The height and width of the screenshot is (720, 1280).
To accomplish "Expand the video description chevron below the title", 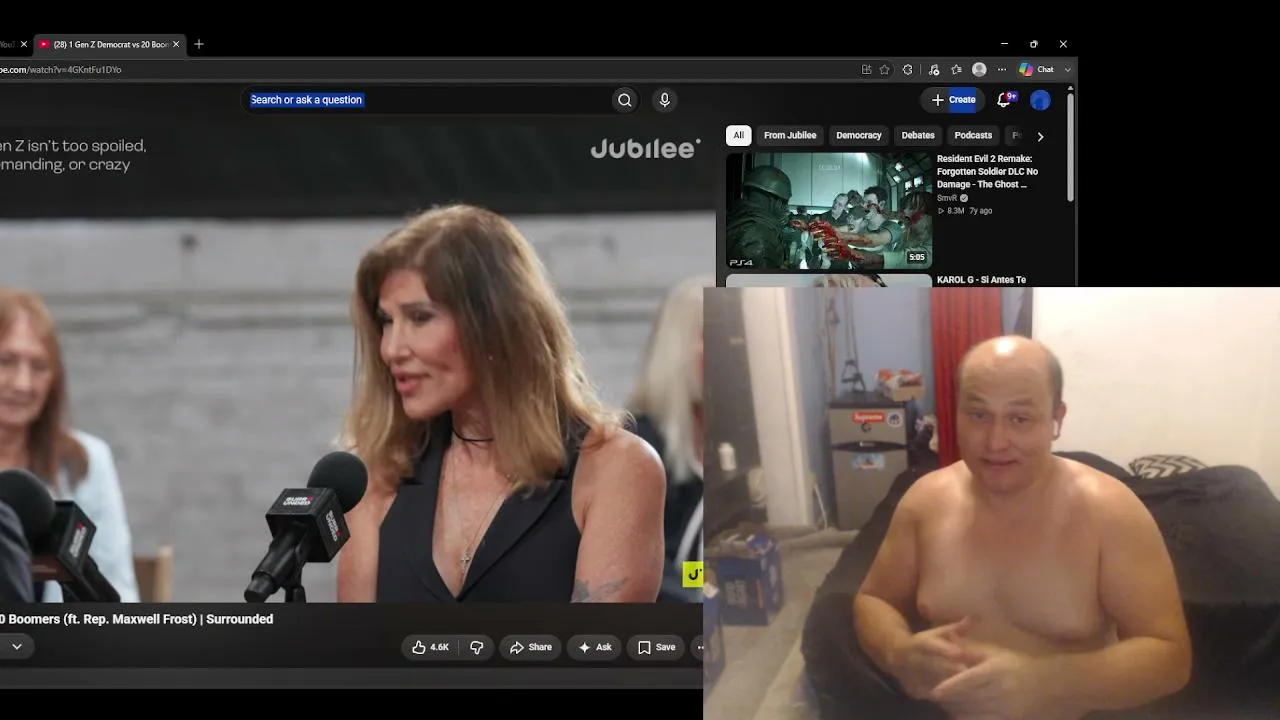I will point(17,647).
